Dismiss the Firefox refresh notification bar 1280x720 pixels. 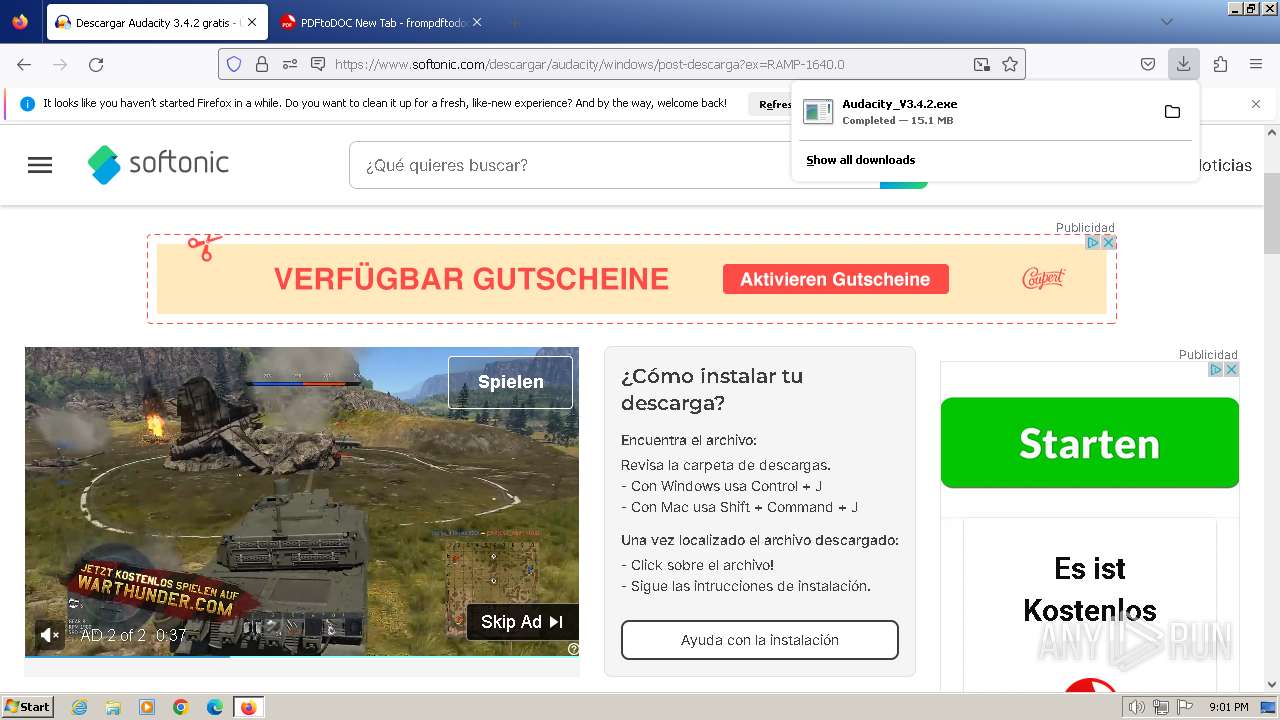point(1256,104)
